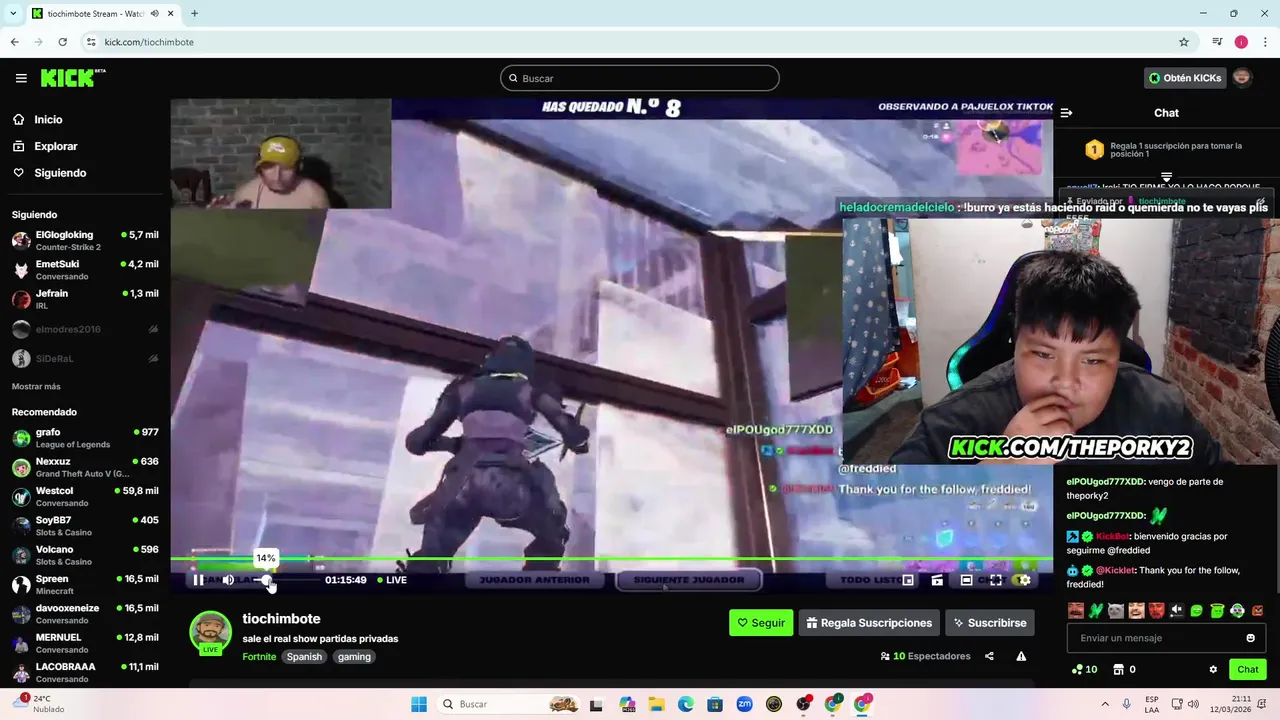Select the Spanish tag
The width and height of the screenshot is (1280, 720).
point(304,657)
